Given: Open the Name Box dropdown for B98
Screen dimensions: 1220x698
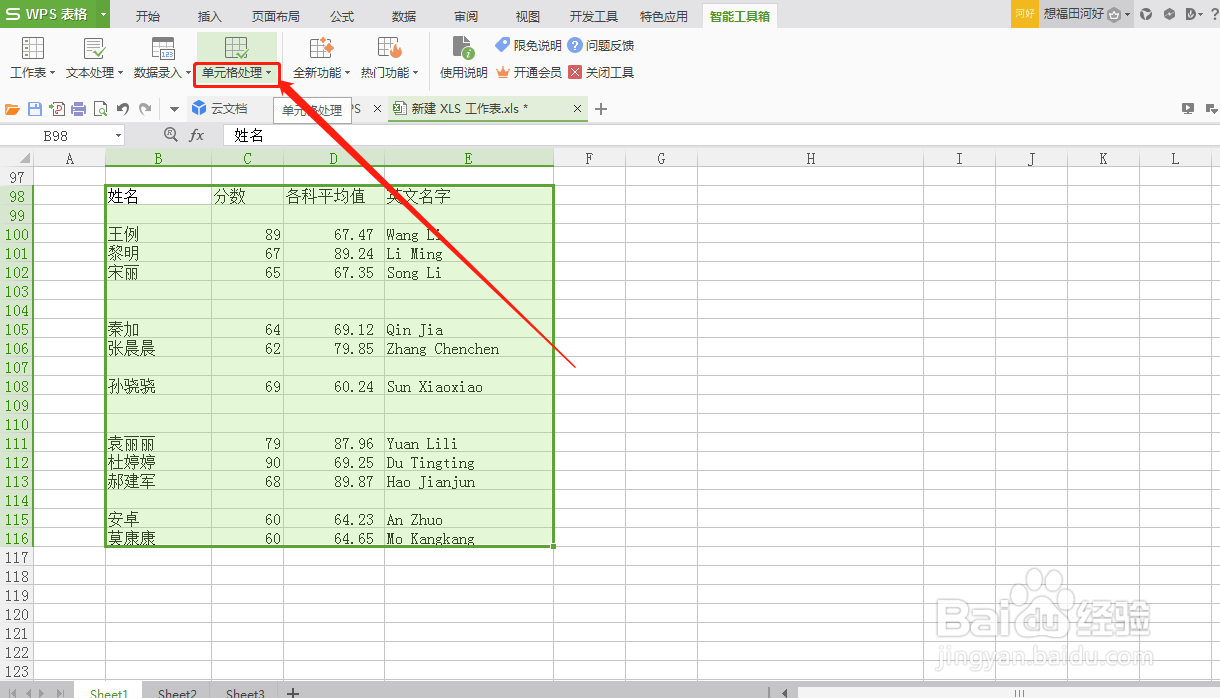Looking at the screenshot, I should 118,135.
